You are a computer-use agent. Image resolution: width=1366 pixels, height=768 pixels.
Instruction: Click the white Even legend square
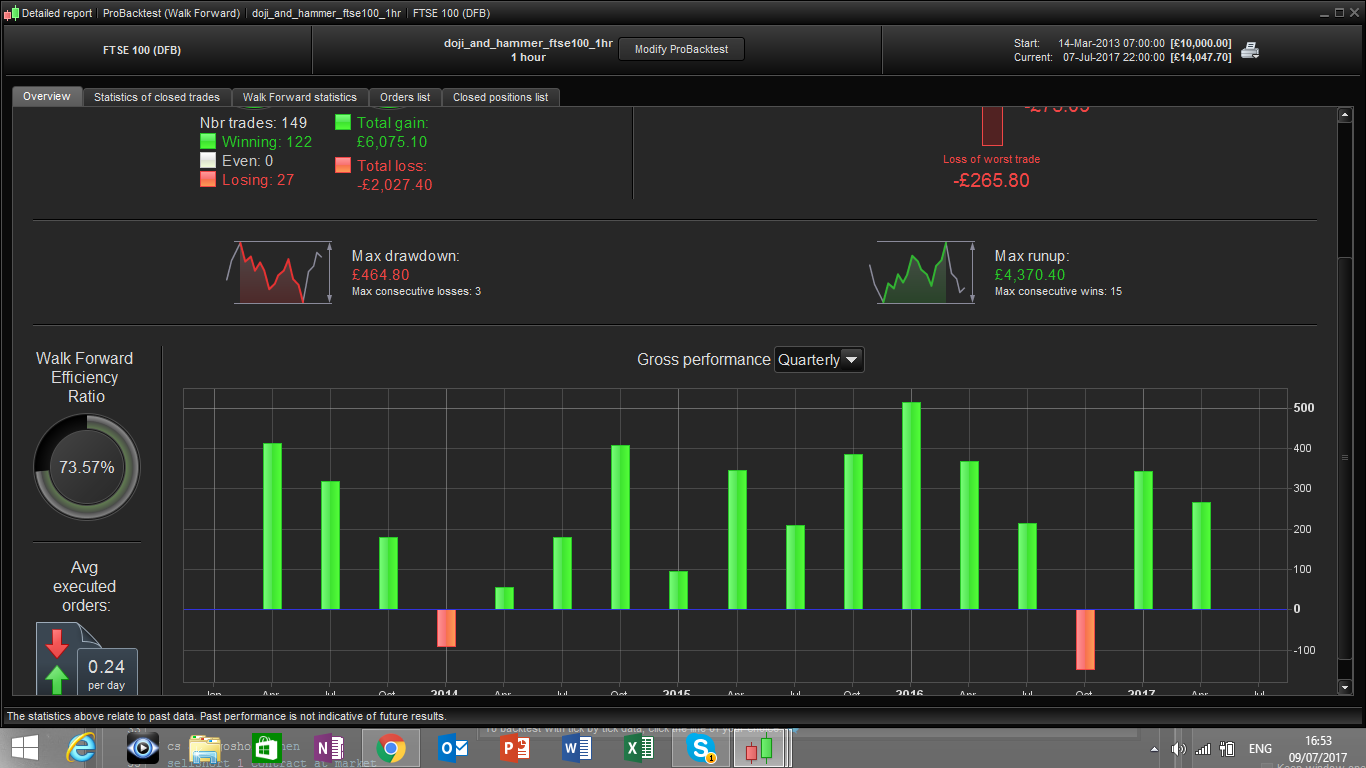point(208,161)
